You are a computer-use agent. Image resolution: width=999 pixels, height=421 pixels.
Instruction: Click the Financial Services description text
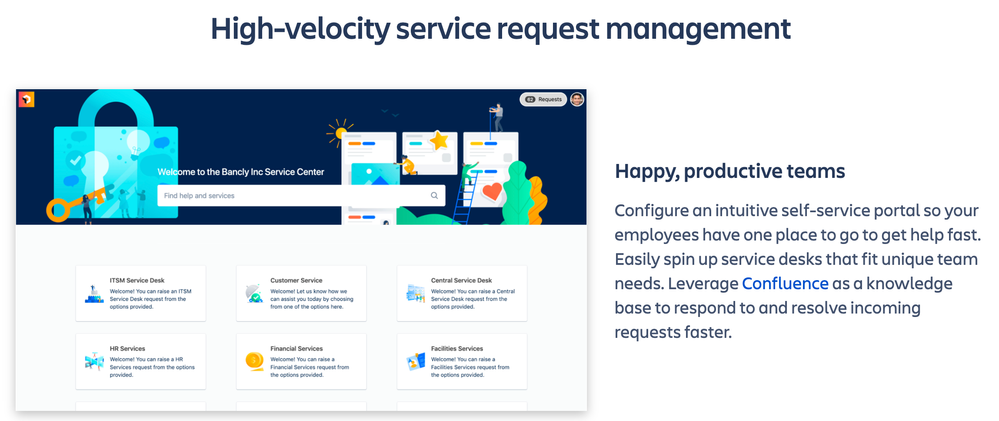[x=310, y=367]
